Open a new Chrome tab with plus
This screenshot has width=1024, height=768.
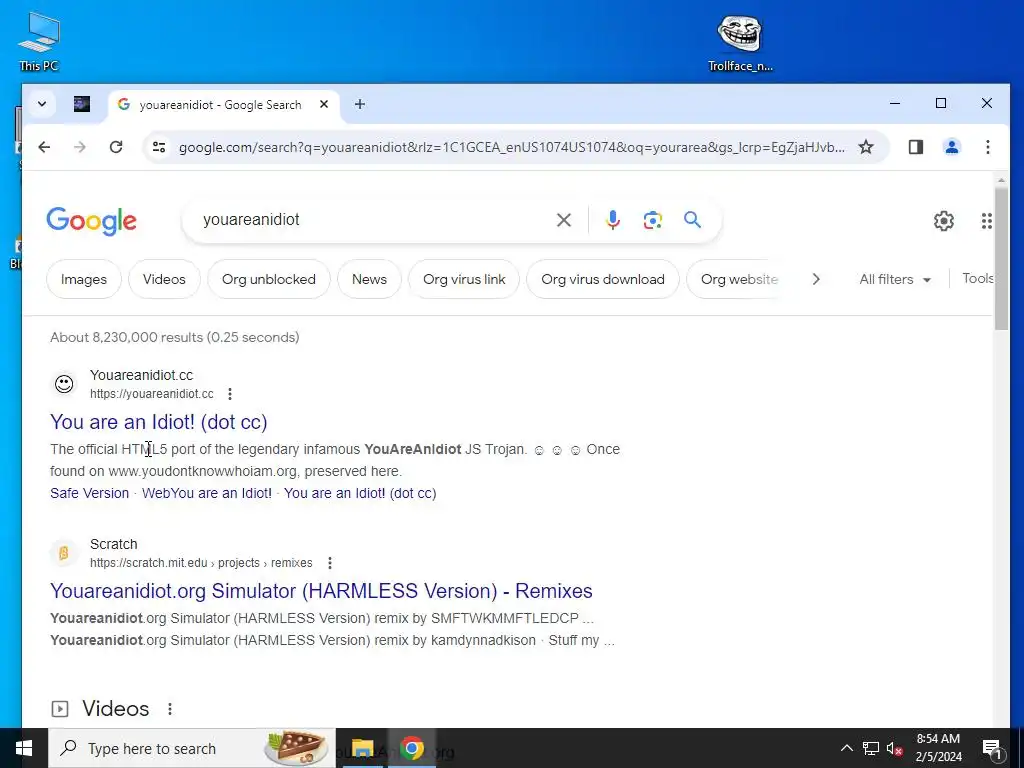click(360, 104)
